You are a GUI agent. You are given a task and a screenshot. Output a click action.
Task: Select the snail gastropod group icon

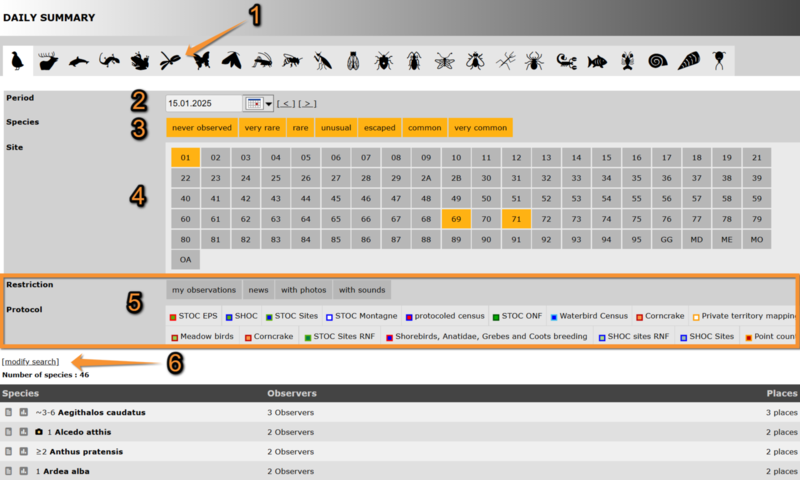click(658, 61)
